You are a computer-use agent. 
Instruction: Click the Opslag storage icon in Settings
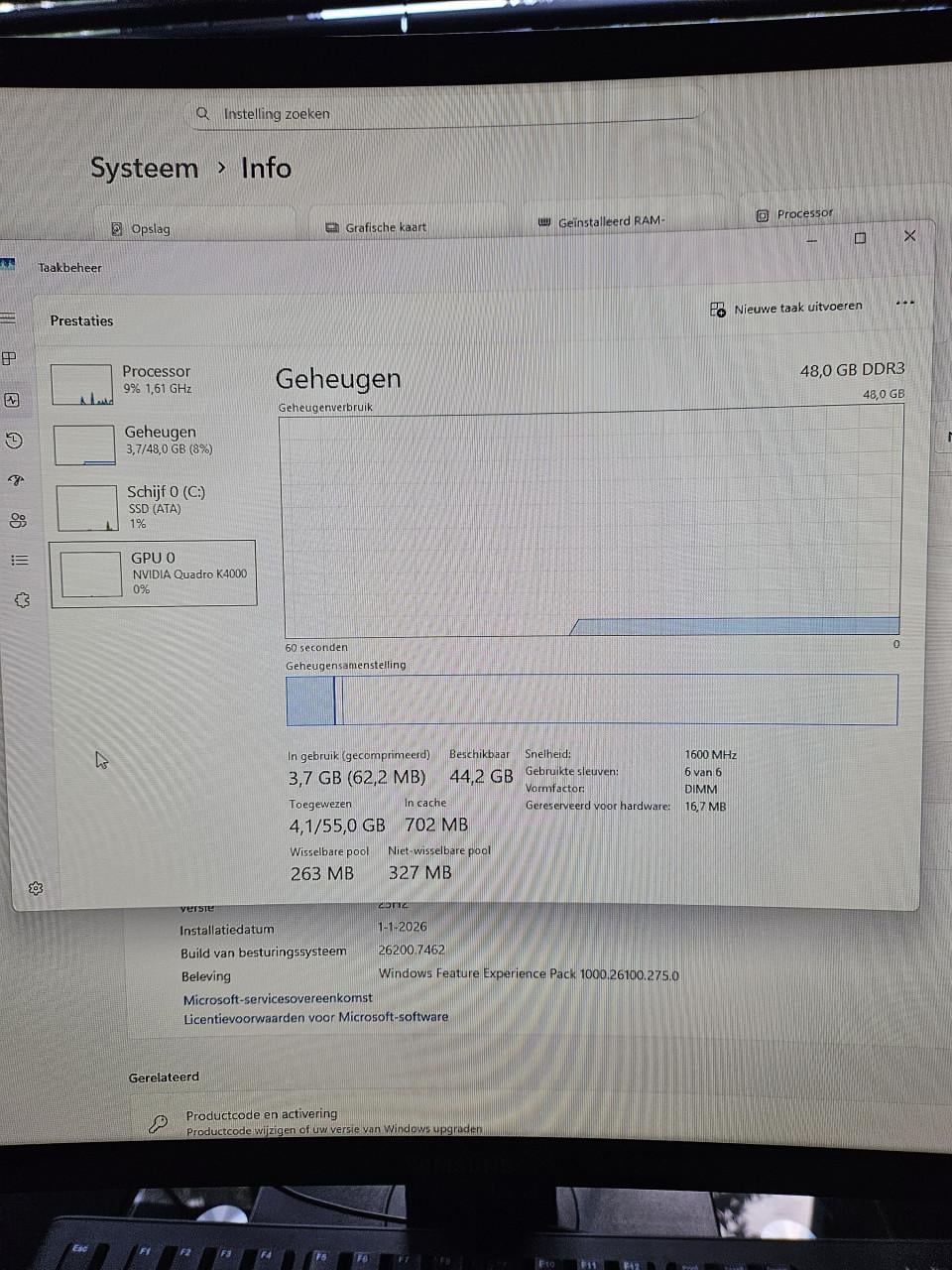pos(117,229)
